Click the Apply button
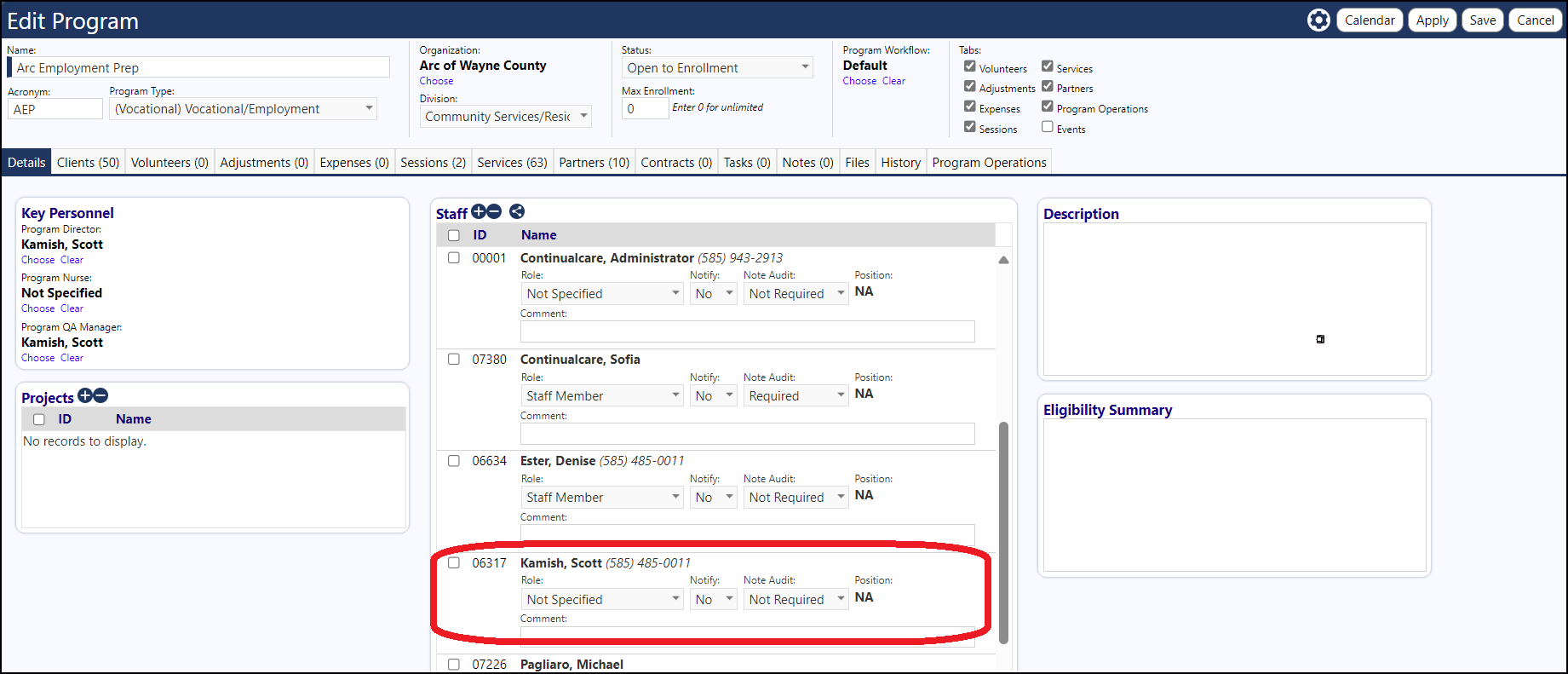The height and width of the screenshot is (674, 1568). (x=1433, y=20)
